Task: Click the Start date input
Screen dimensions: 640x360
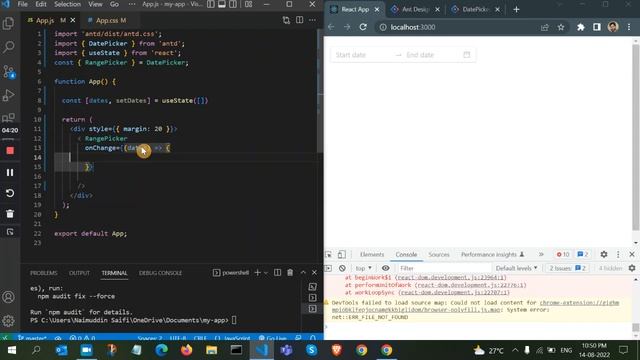Action: click(362, 55)
